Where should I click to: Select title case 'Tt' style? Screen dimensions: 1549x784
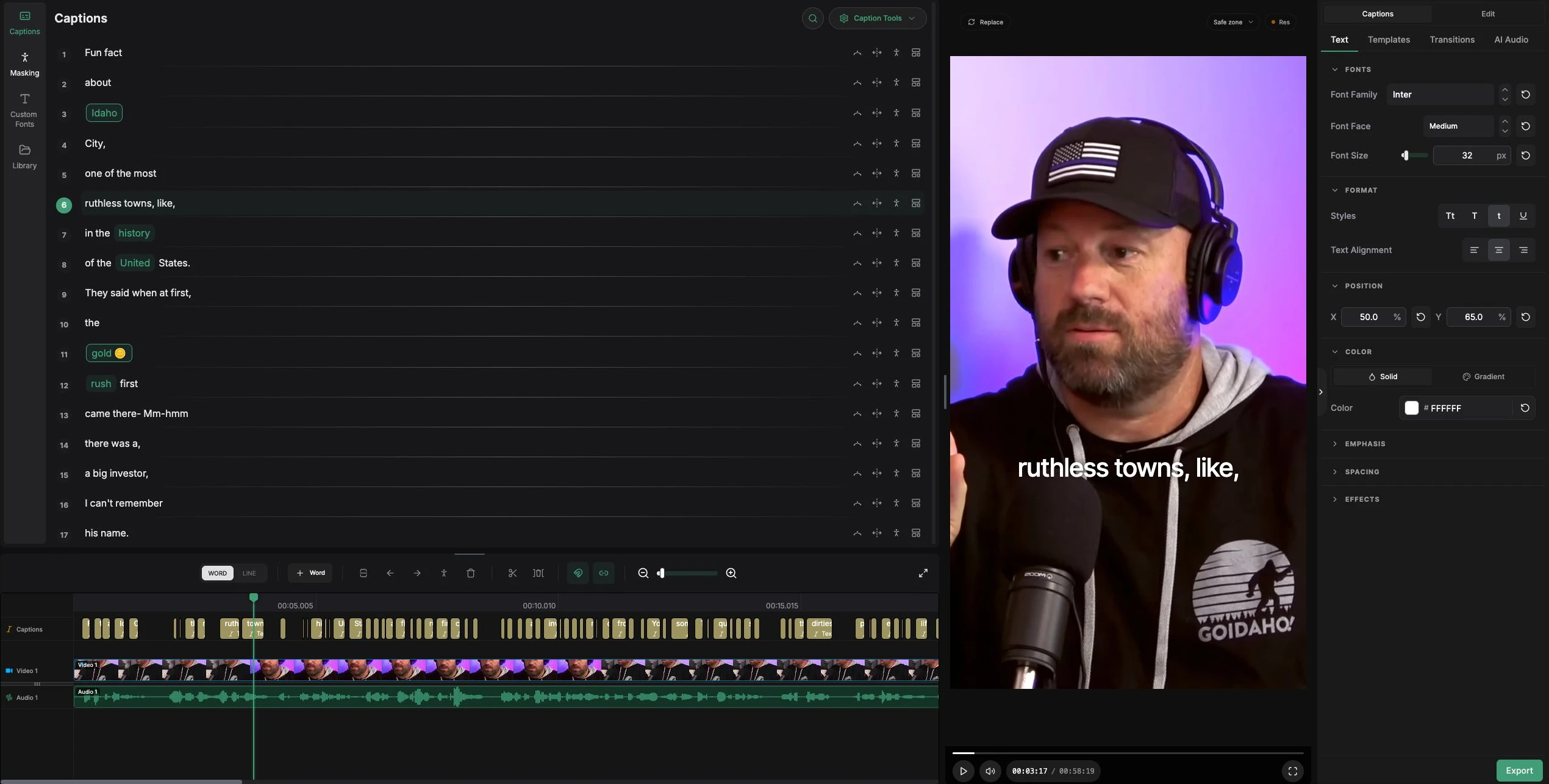pyautogui.click(x=1450, y=216)
